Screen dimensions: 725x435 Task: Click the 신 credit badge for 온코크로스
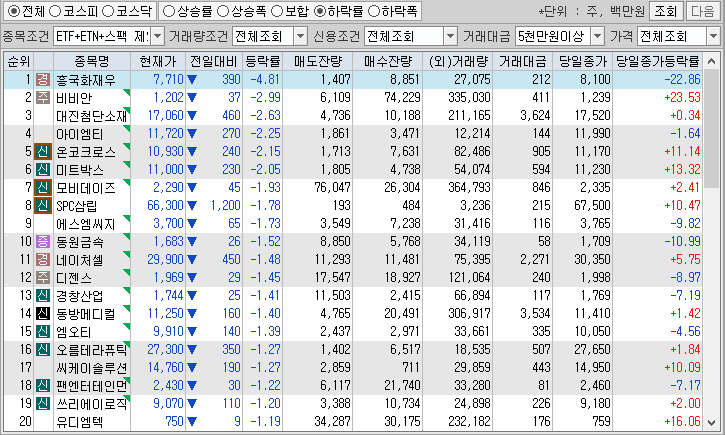pyautogui.click(x=43, y=152)
